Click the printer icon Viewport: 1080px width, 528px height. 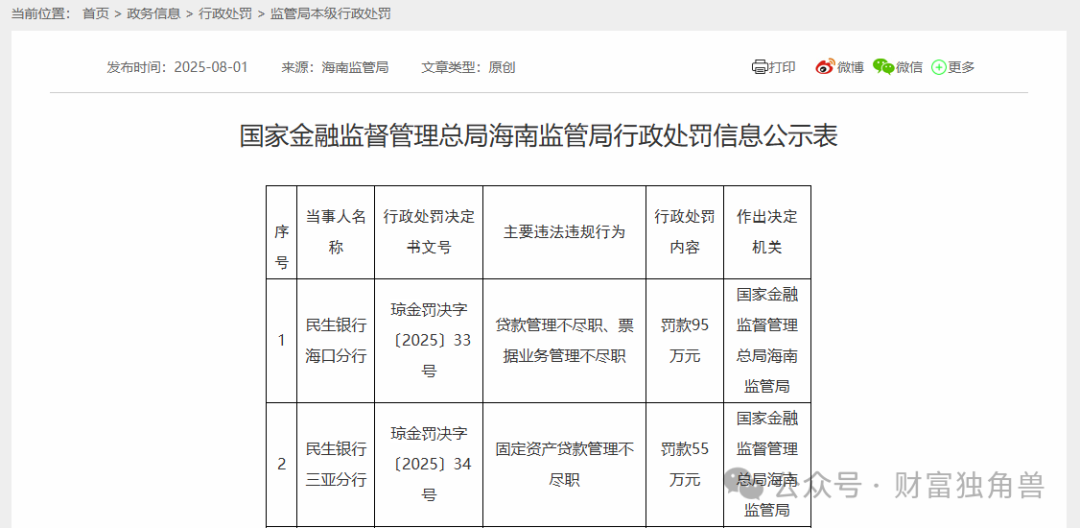[x=759, y=67]
